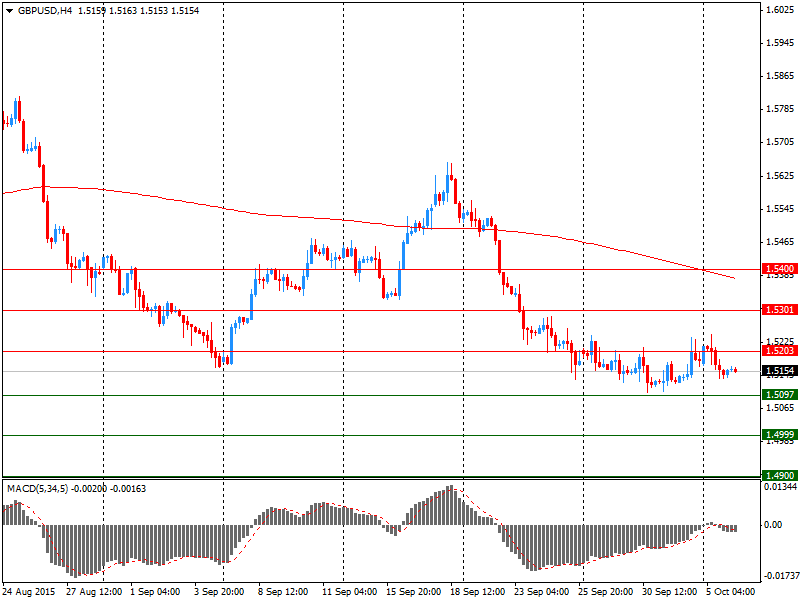800x600 pixels.
Task: Click the 15 Sep 20:00 time label
Action: point(413,592)
